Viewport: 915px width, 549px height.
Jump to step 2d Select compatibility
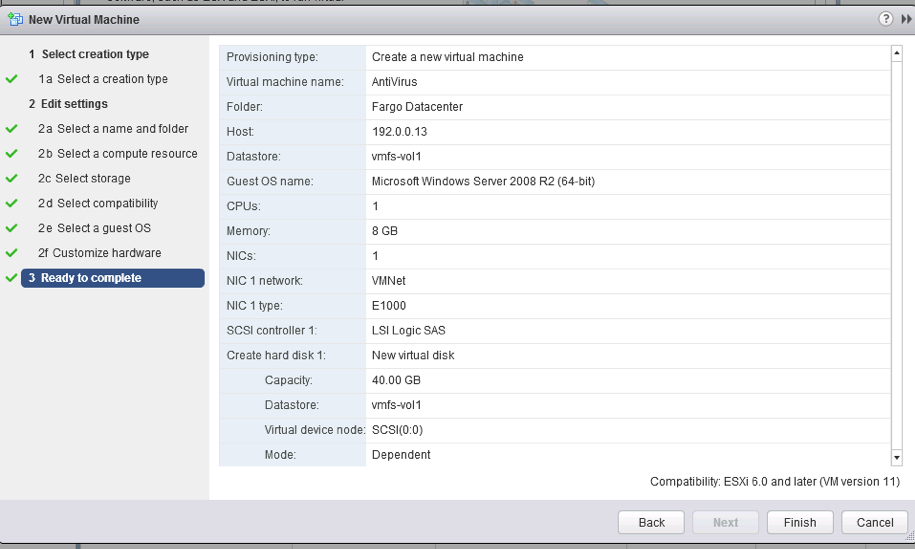(98, 204)
